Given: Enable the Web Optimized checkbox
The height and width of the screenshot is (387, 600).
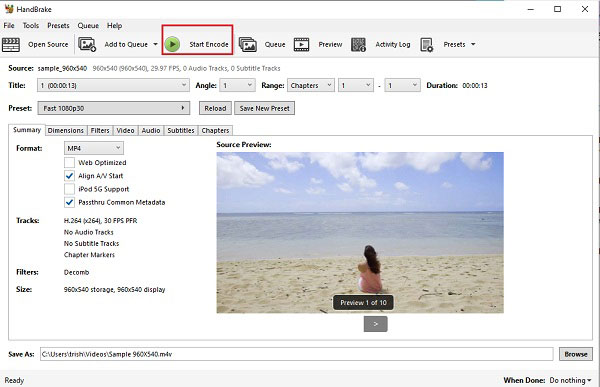Looking at the screenshot, I should (69, 162).
